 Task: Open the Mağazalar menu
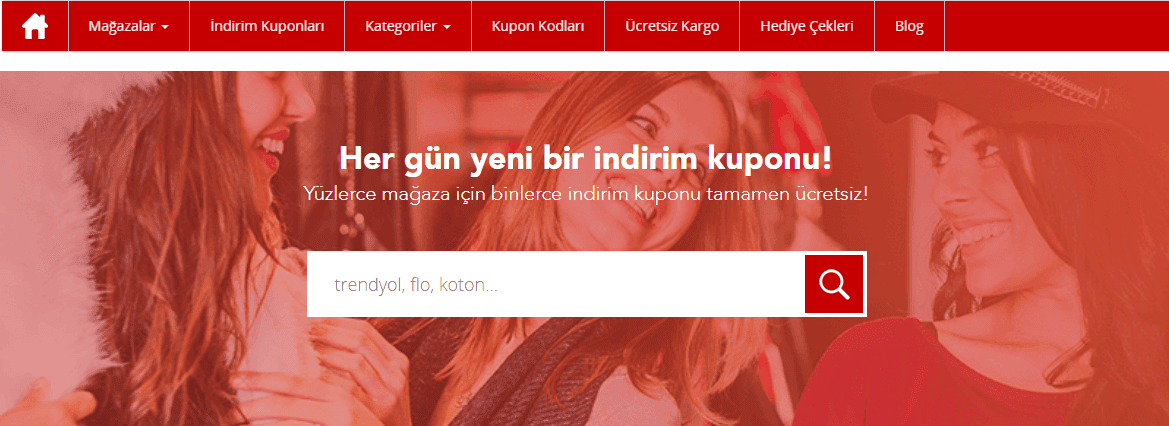(121, 26)
